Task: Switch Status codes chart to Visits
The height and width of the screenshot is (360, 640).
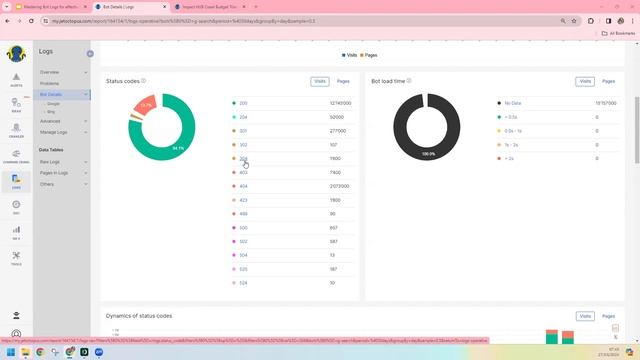Action: pos(320,81)
